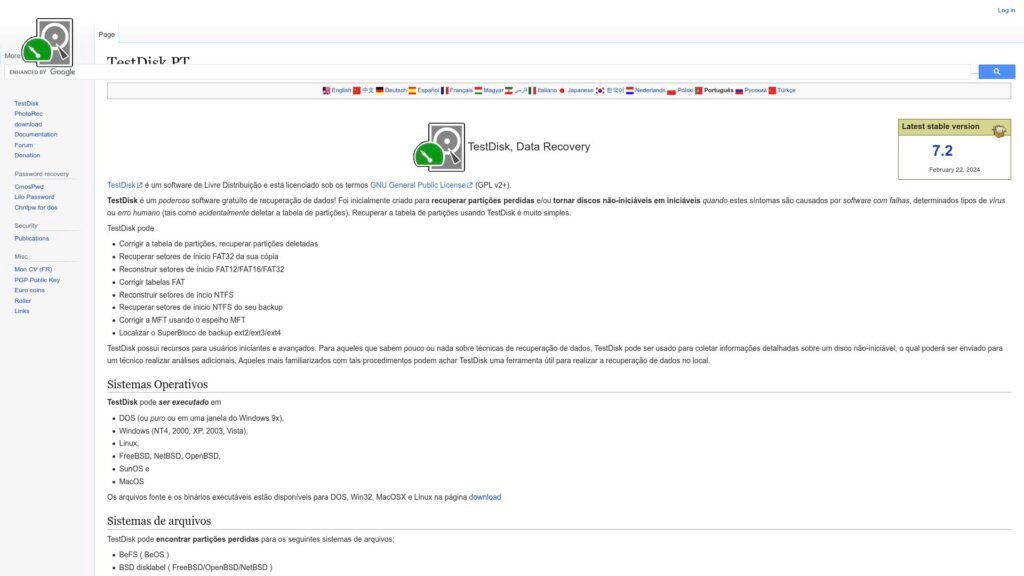Open Lilo Password in the sidebar
1024x576 pixels.
pos(34,197)
